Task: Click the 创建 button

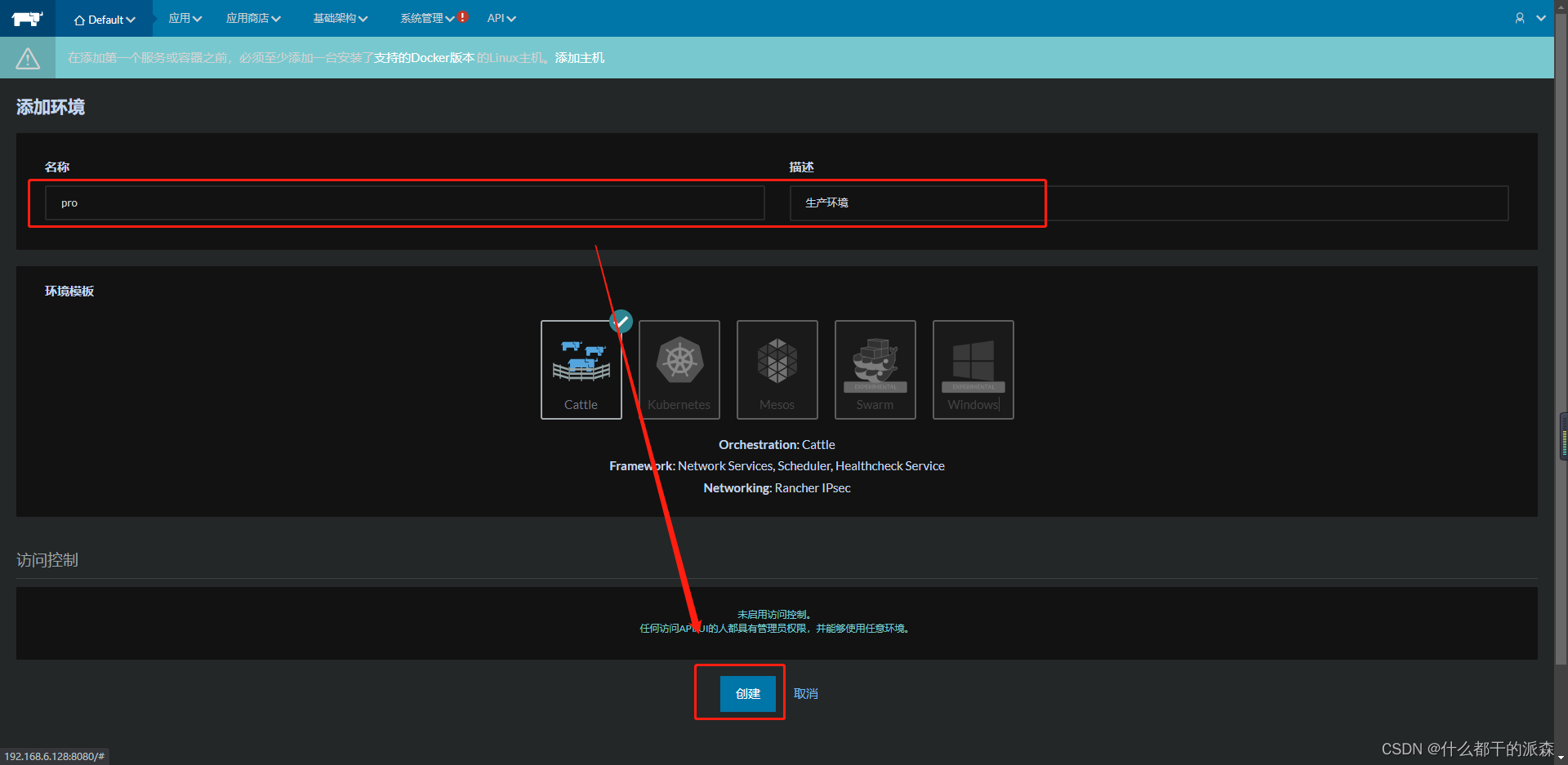Action: 748,693
